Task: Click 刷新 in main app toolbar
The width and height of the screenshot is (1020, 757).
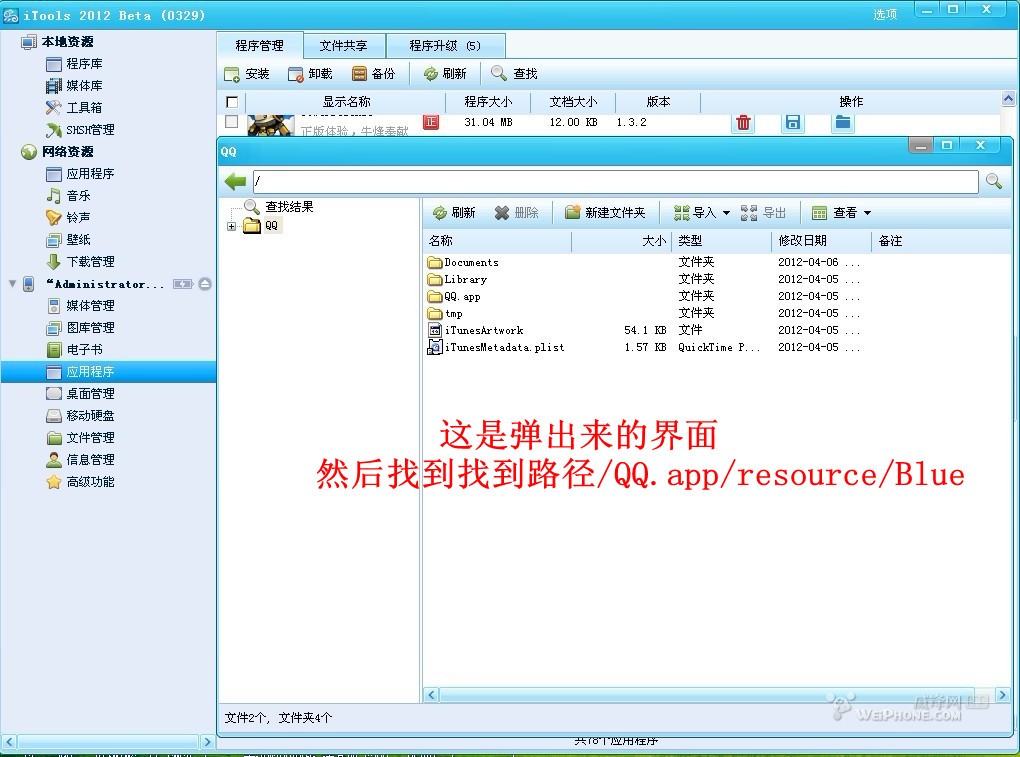Action: pos(445,74)
